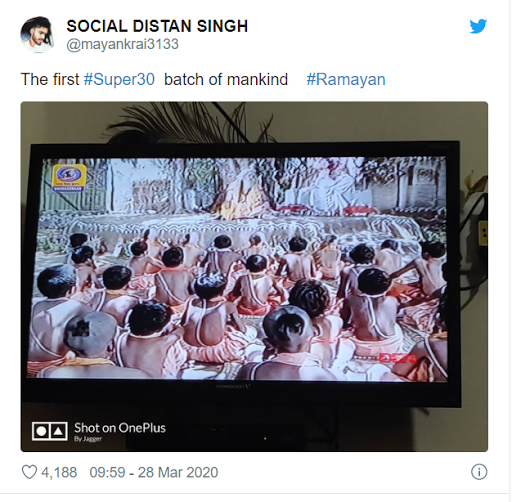The image size is (512, 502).
Task: Click the OnePlus camera watermark logo
Action: tap(50, 431)
